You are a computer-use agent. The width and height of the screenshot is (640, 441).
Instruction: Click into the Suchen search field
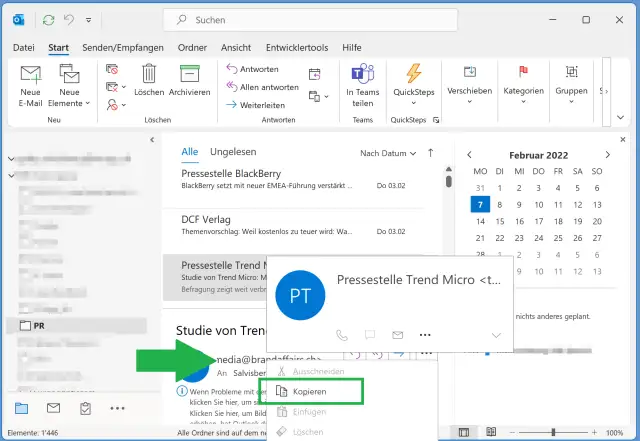point(310,20)
